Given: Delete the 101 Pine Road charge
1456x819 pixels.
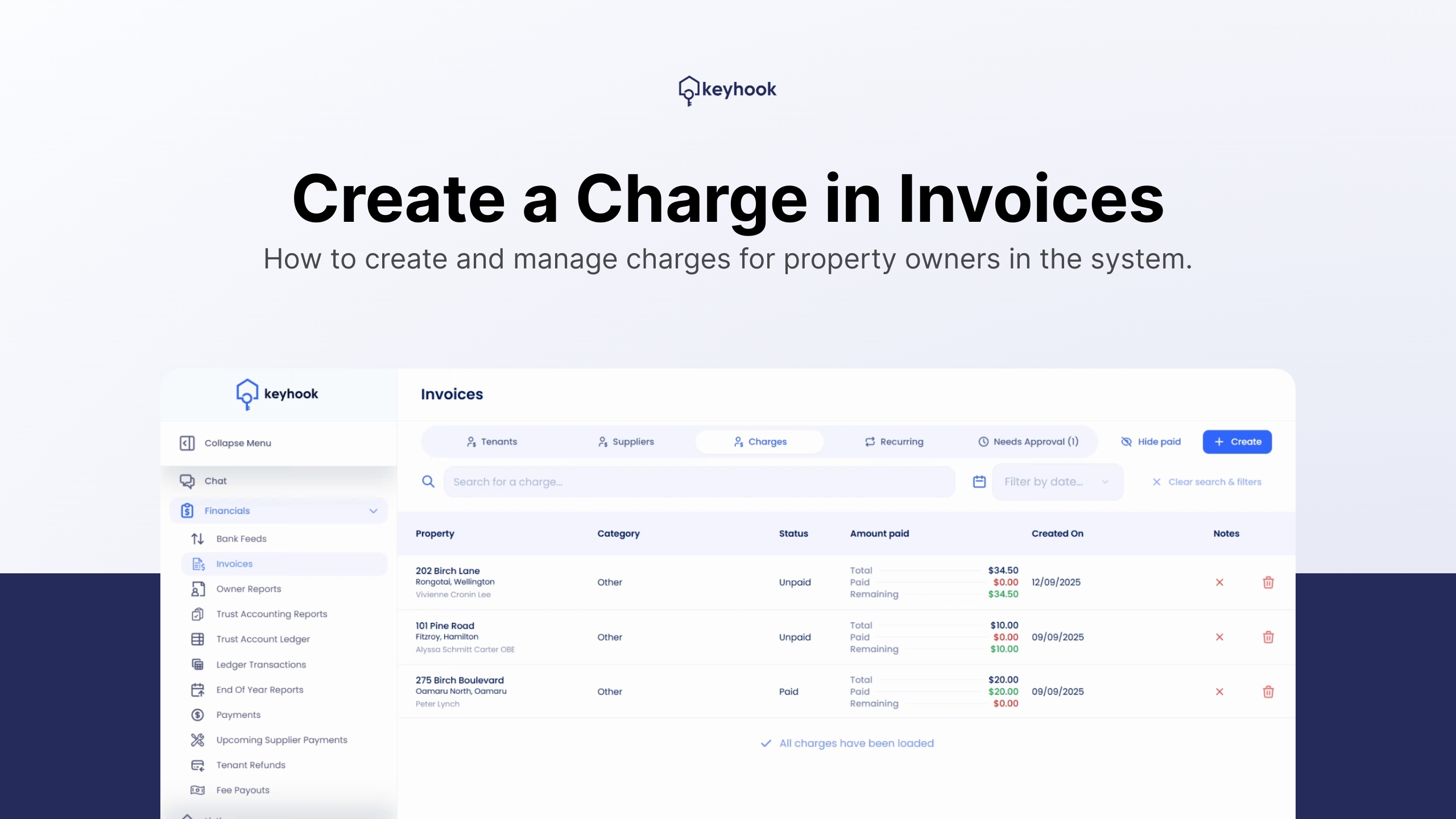Looking at the screenshot, I should [x=1268, y=637].
